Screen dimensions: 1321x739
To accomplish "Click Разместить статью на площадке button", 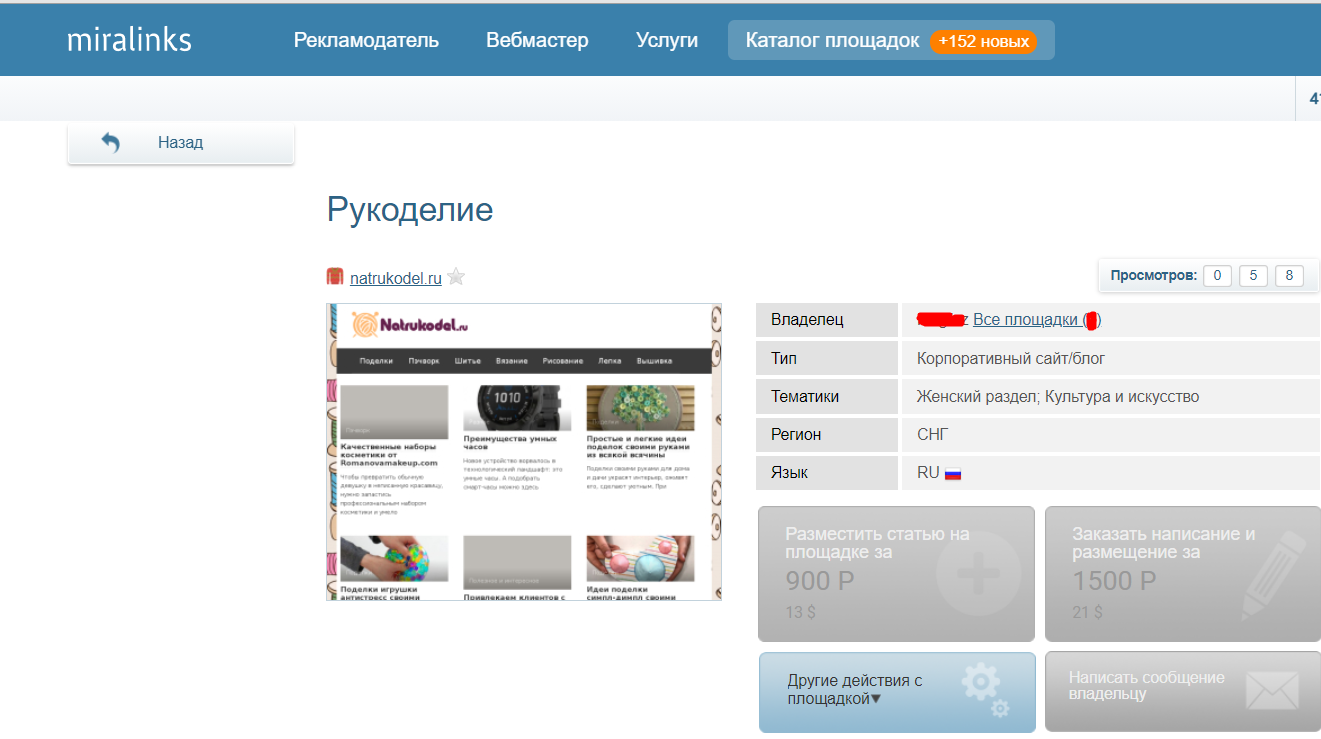I will [896, 573].
